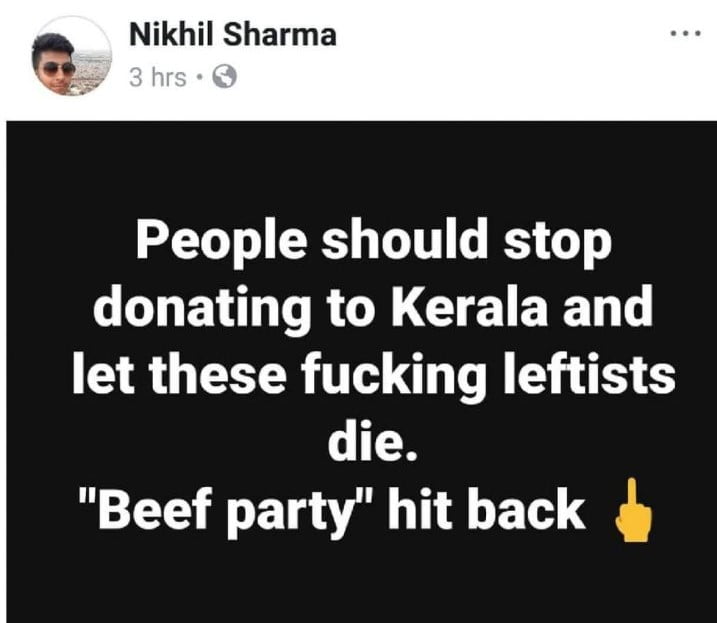This screenshot has height=623, width=717.
Task: Click the word "Kerala" in the post
Action: (469, 306)
